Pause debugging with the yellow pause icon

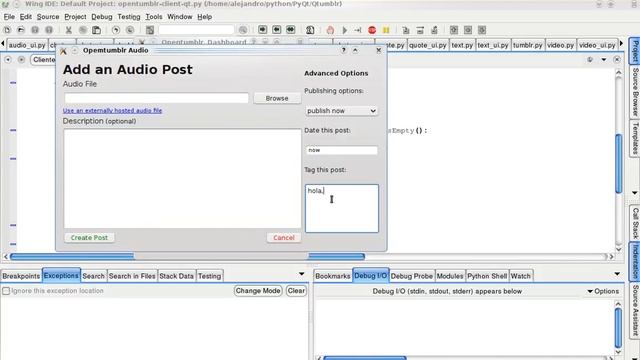pyautogui.click(x=386, y=30)
